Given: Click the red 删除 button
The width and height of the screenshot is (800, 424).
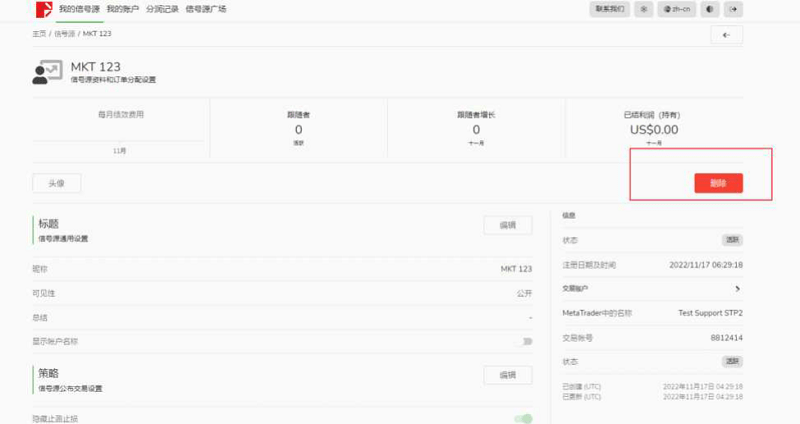Looking at the screenshot, I should (718, 183).
